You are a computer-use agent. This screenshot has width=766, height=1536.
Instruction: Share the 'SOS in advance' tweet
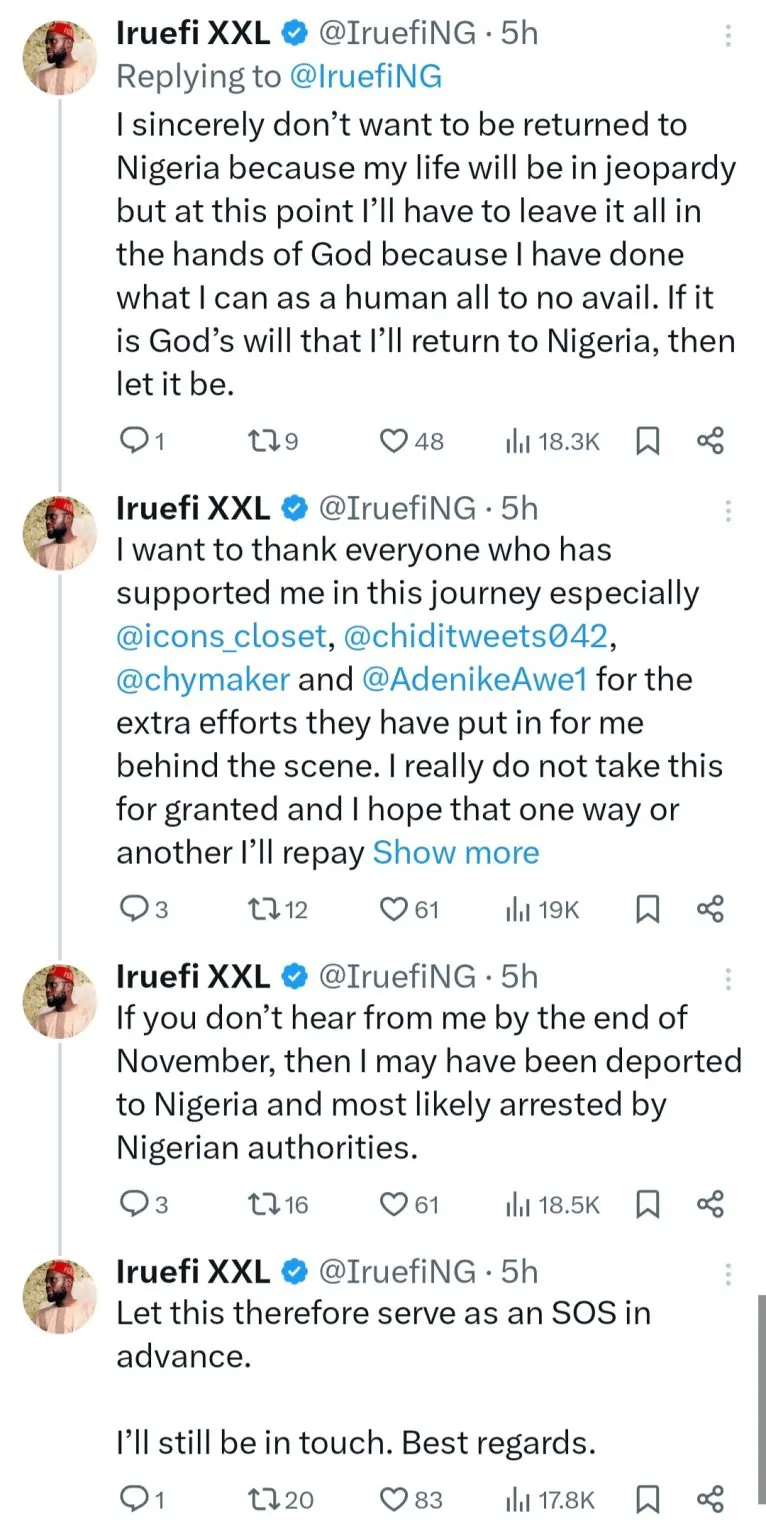710,1499
